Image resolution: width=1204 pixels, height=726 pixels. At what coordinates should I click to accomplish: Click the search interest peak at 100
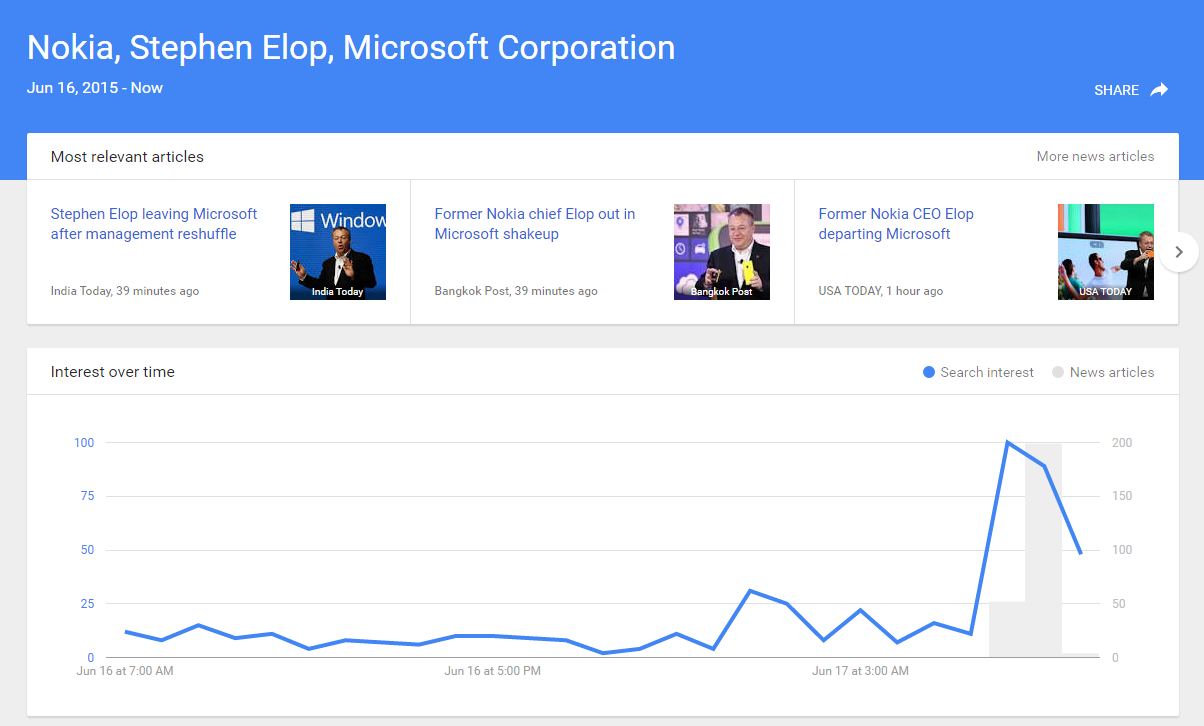click(1007, 442)
